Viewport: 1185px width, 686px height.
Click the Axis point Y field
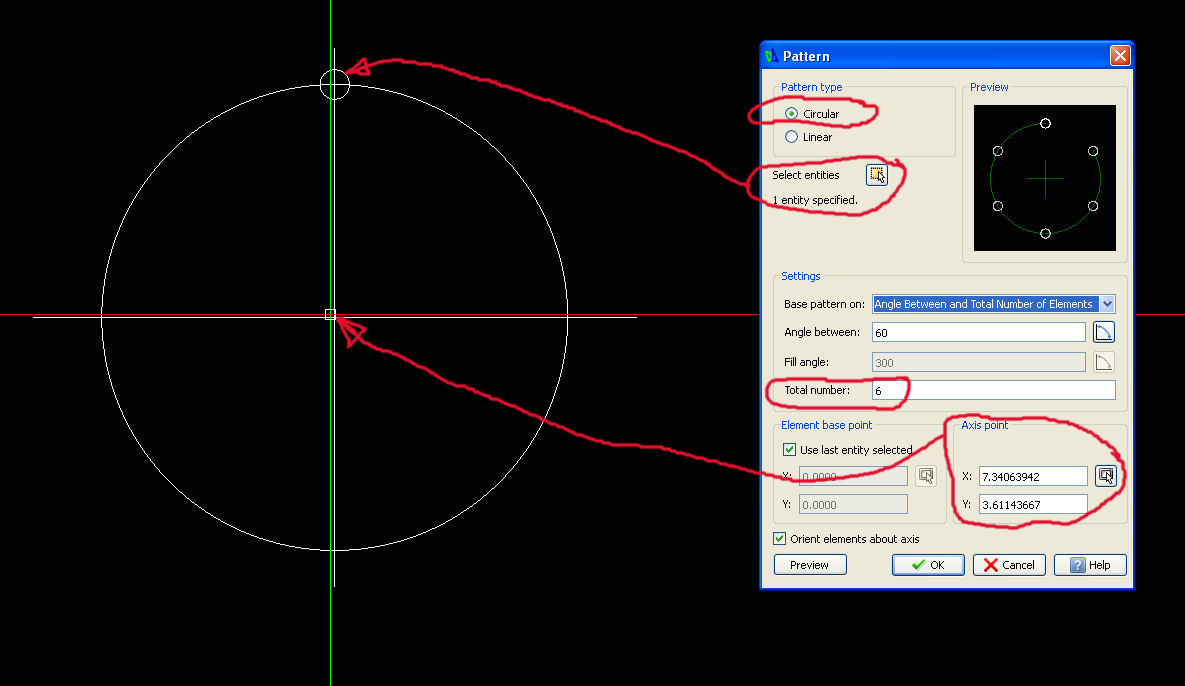click(x=1033, y=504)
